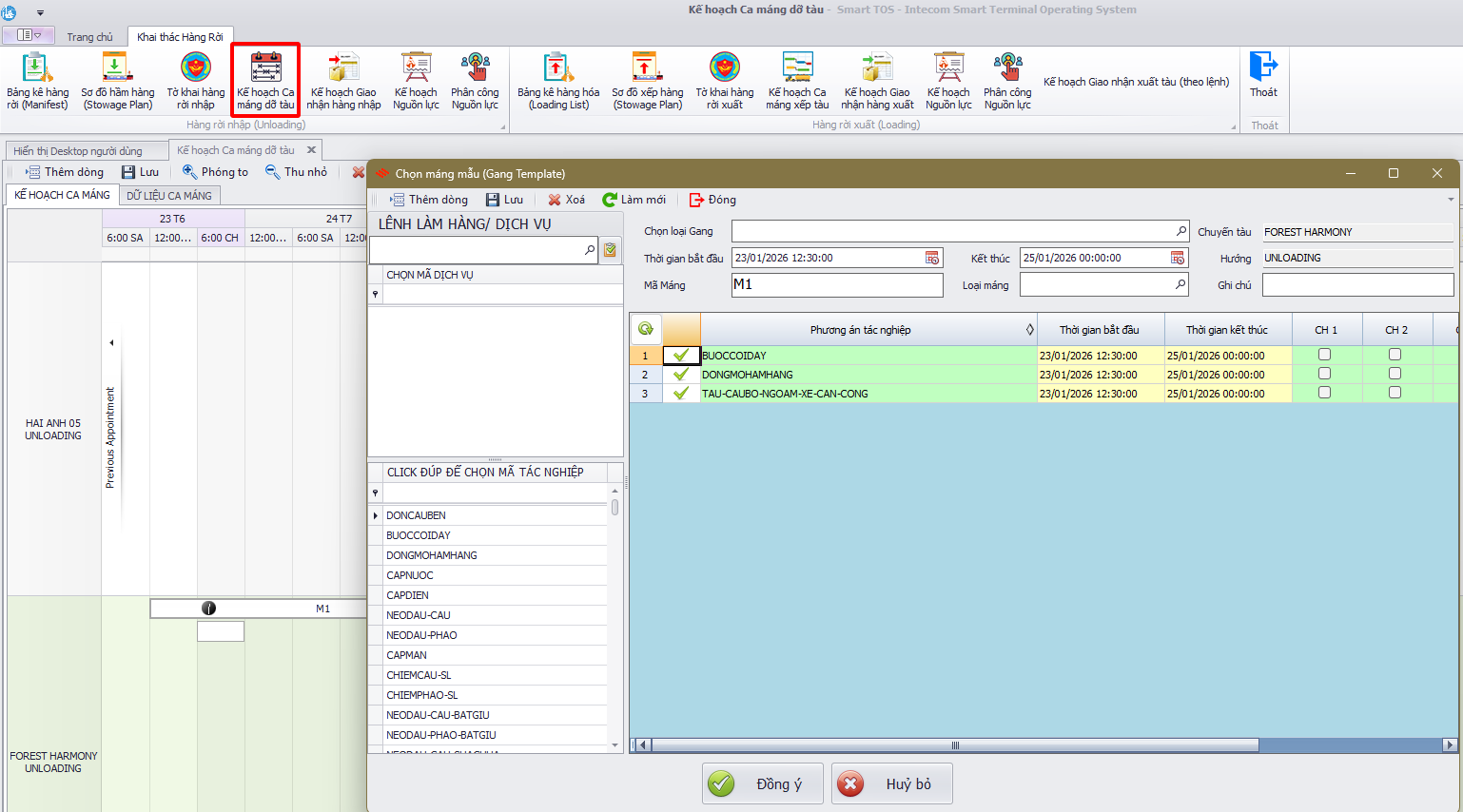Click Làm mới refresh icon in dialog

(x=611, y=200)
